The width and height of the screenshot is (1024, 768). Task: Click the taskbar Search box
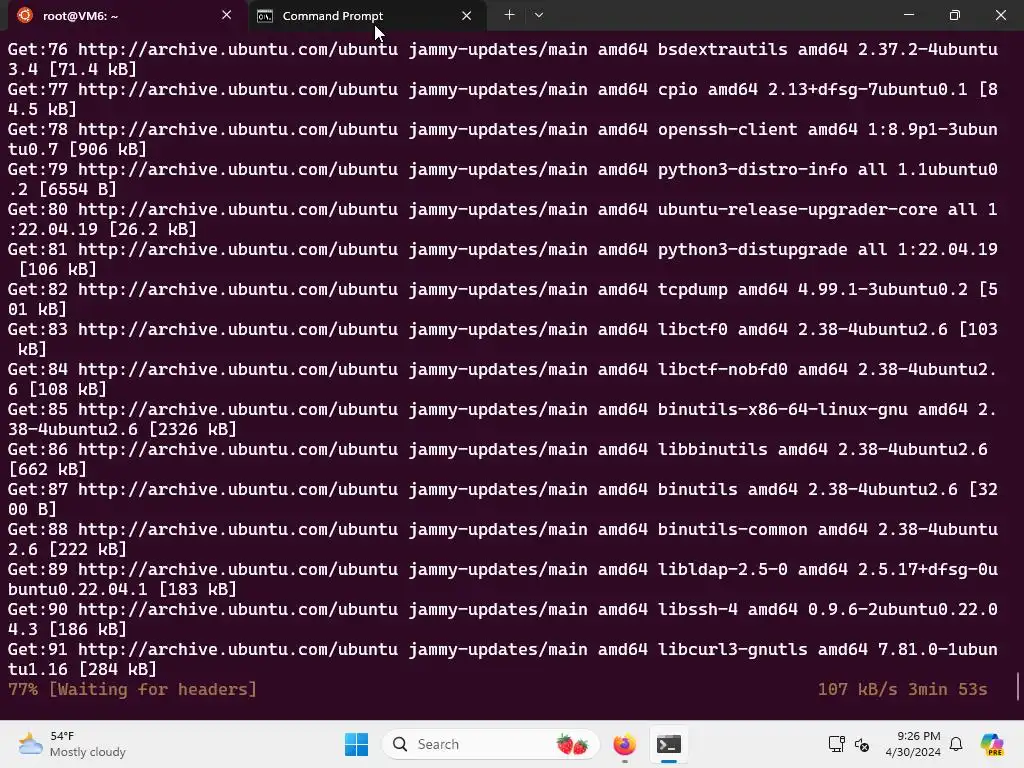point(490,744)
